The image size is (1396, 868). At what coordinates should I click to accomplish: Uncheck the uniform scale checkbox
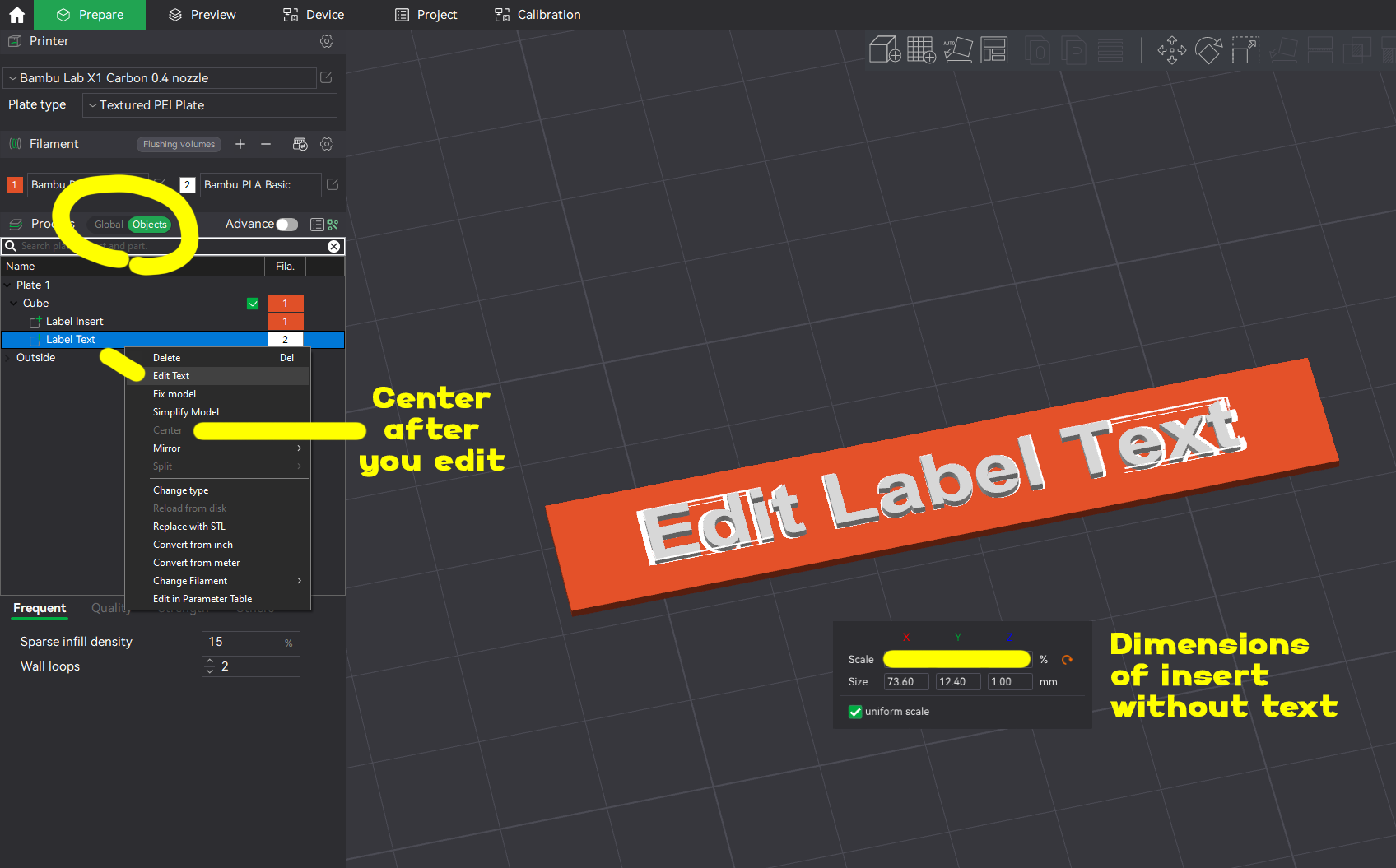coord(855,712)
